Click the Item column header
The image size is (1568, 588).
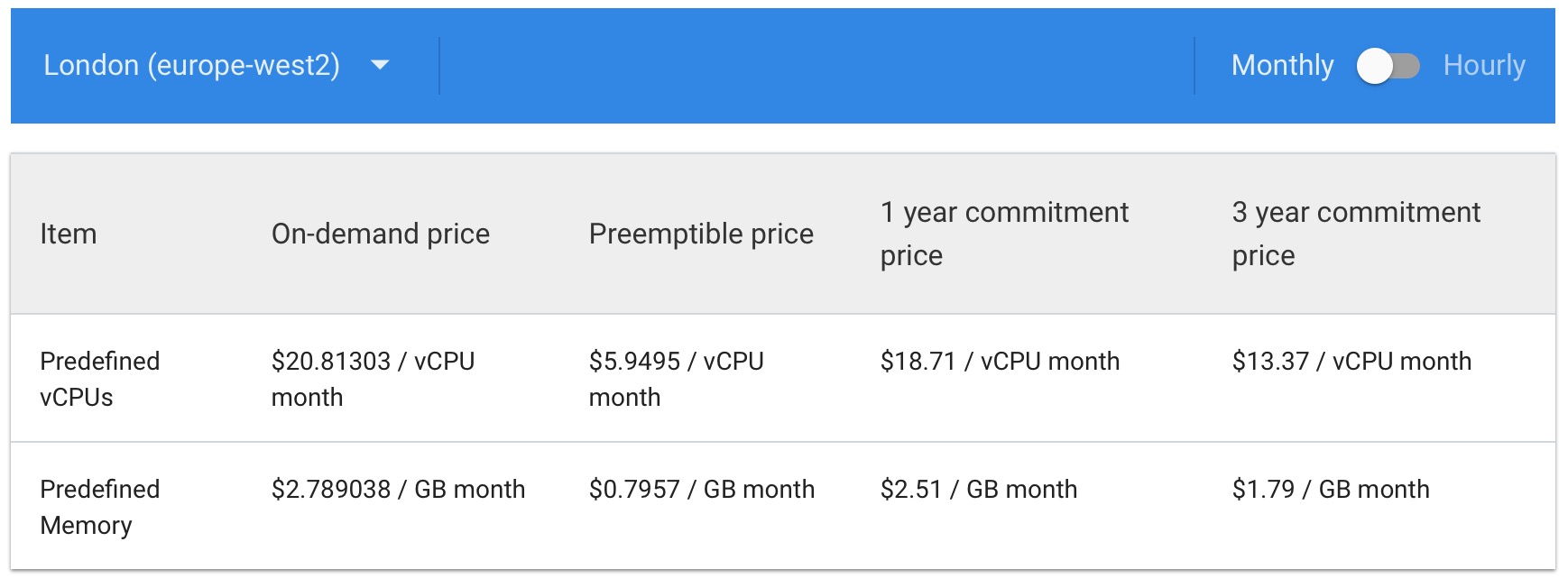(69, 234)
